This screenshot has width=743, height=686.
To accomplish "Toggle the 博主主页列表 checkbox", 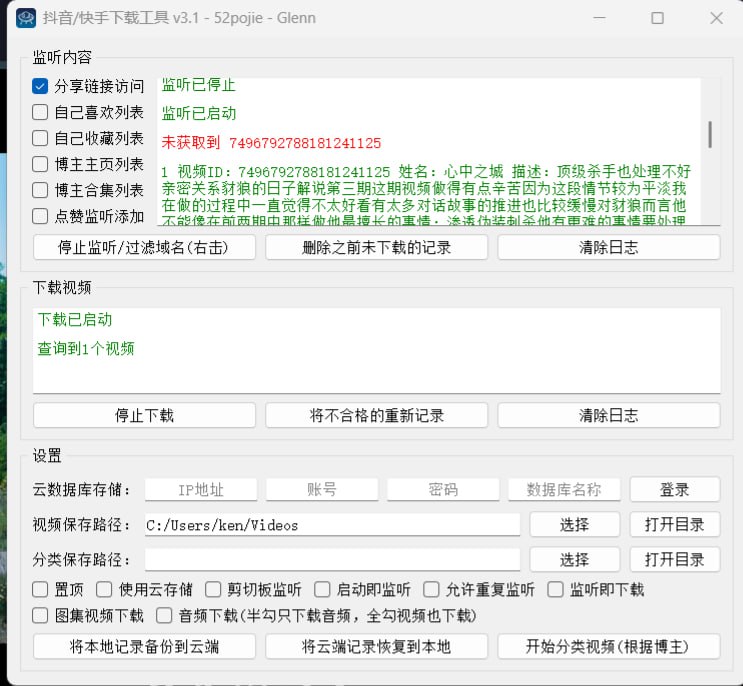I will (x=41, y=164).
